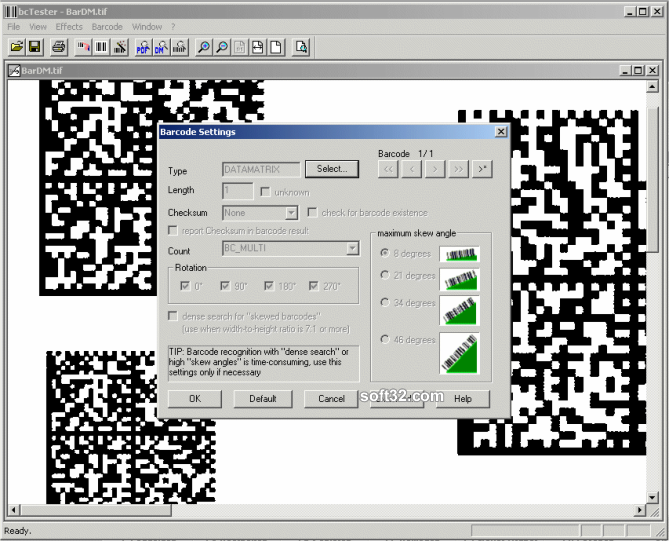Open barcode settings with the plain barcode icon
Screen dimensions: 669x541
101,47
